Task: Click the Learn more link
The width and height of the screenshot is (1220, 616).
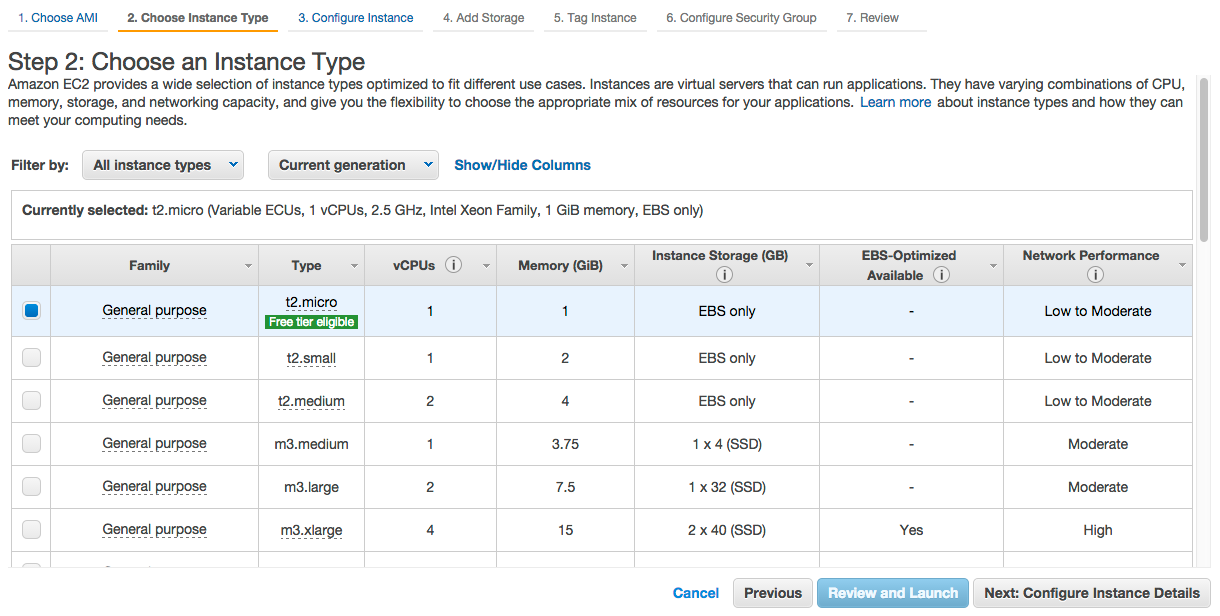Action: (x=896, y=102)
